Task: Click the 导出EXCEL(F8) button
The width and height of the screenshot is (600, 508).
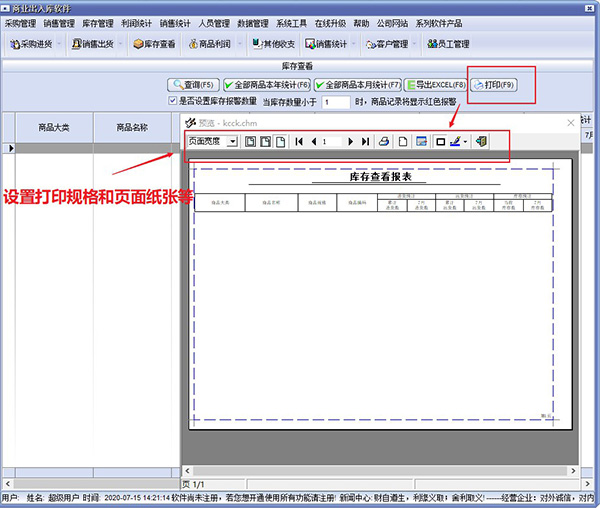Action: pyautogui.click(x=435, y=85)
